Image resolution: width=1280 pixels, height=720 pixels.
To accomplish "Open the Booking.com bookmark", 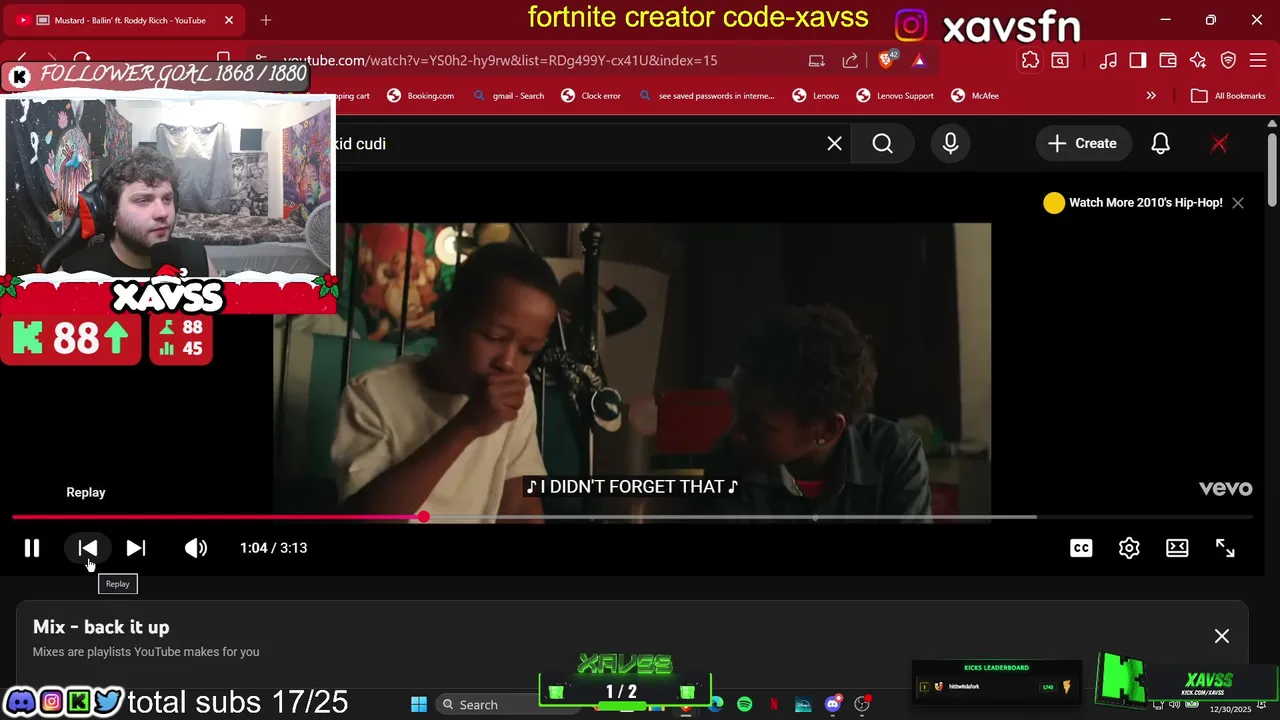I will coord(421,96).
